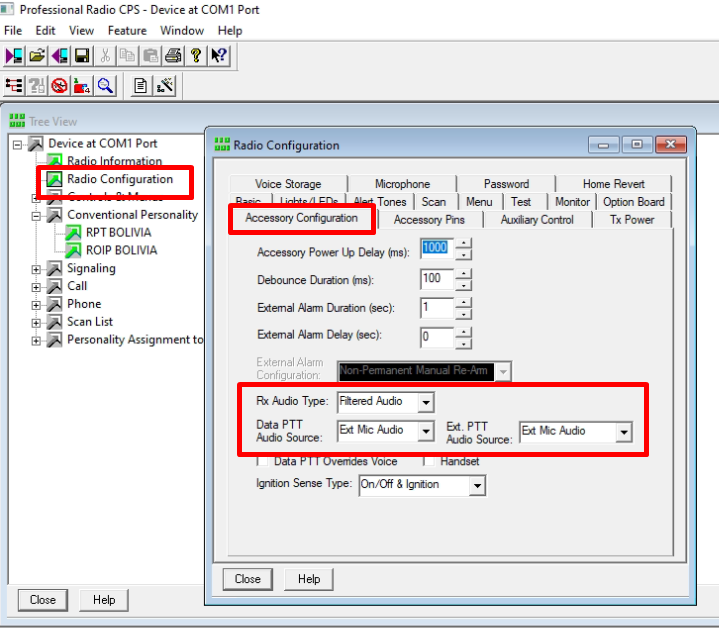Click the Print icon in toolbar
Viewport: 719px width, 628px height.
pos(172,56)
